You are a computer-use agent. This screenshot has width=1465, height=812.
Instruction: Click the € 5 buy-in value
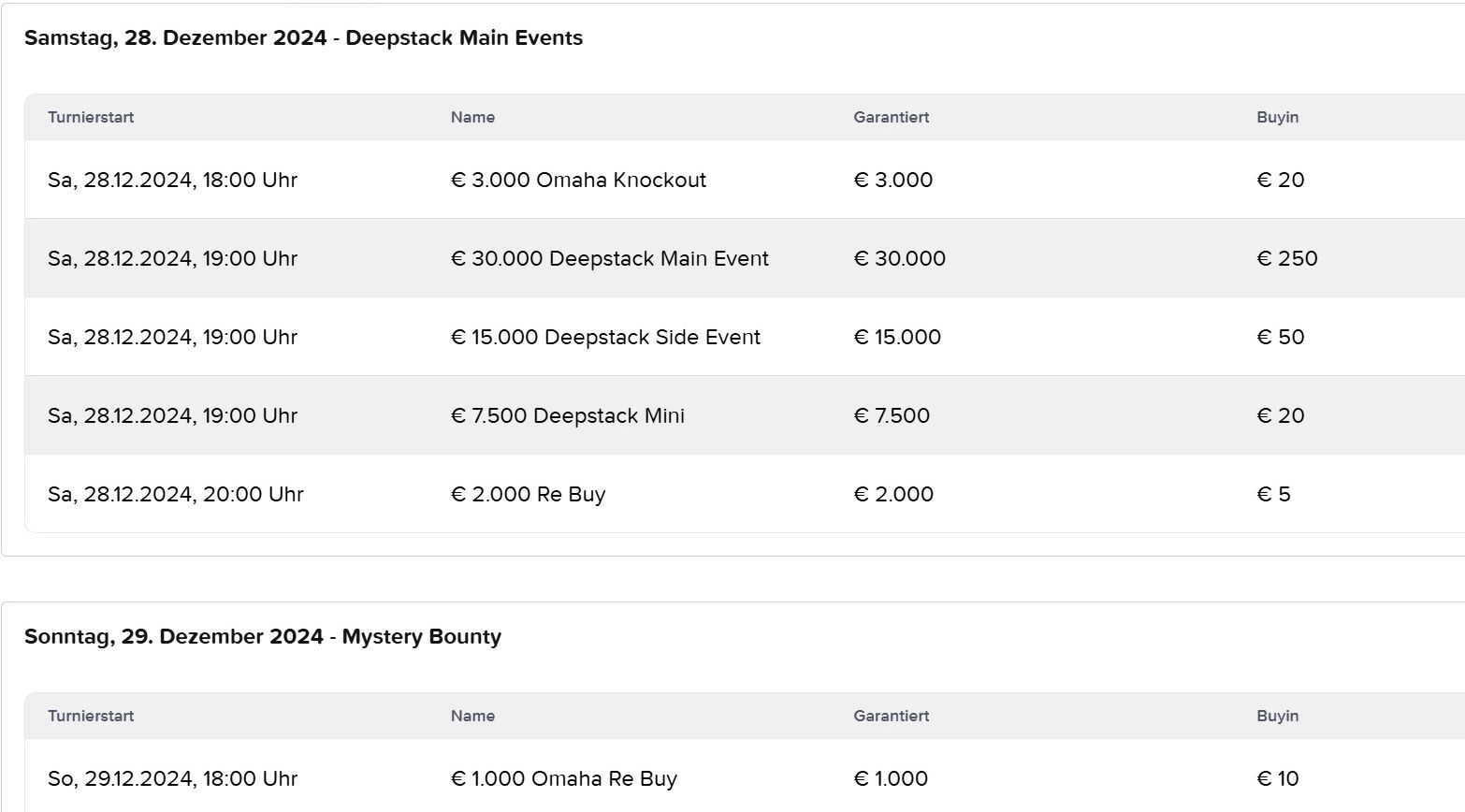1273,494
